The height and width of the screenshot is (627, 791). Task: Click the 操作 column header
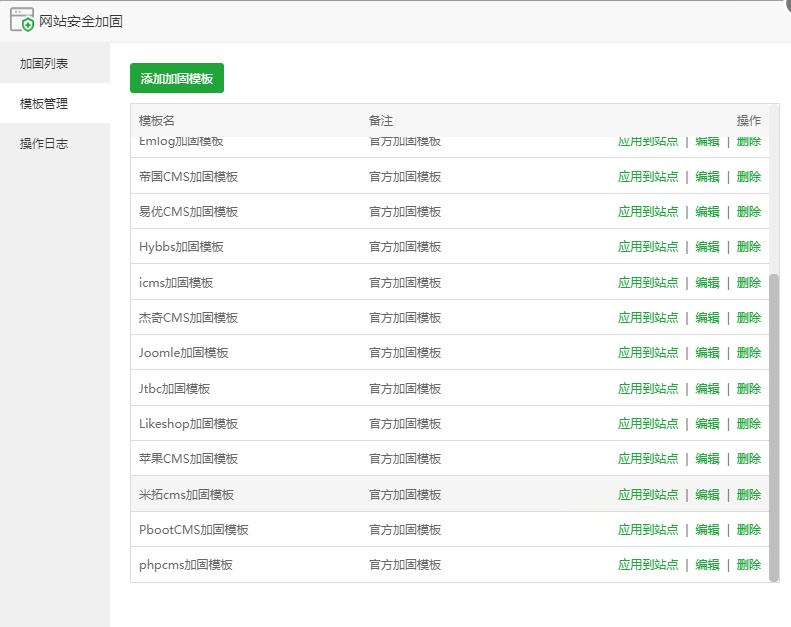click(749, 121)
